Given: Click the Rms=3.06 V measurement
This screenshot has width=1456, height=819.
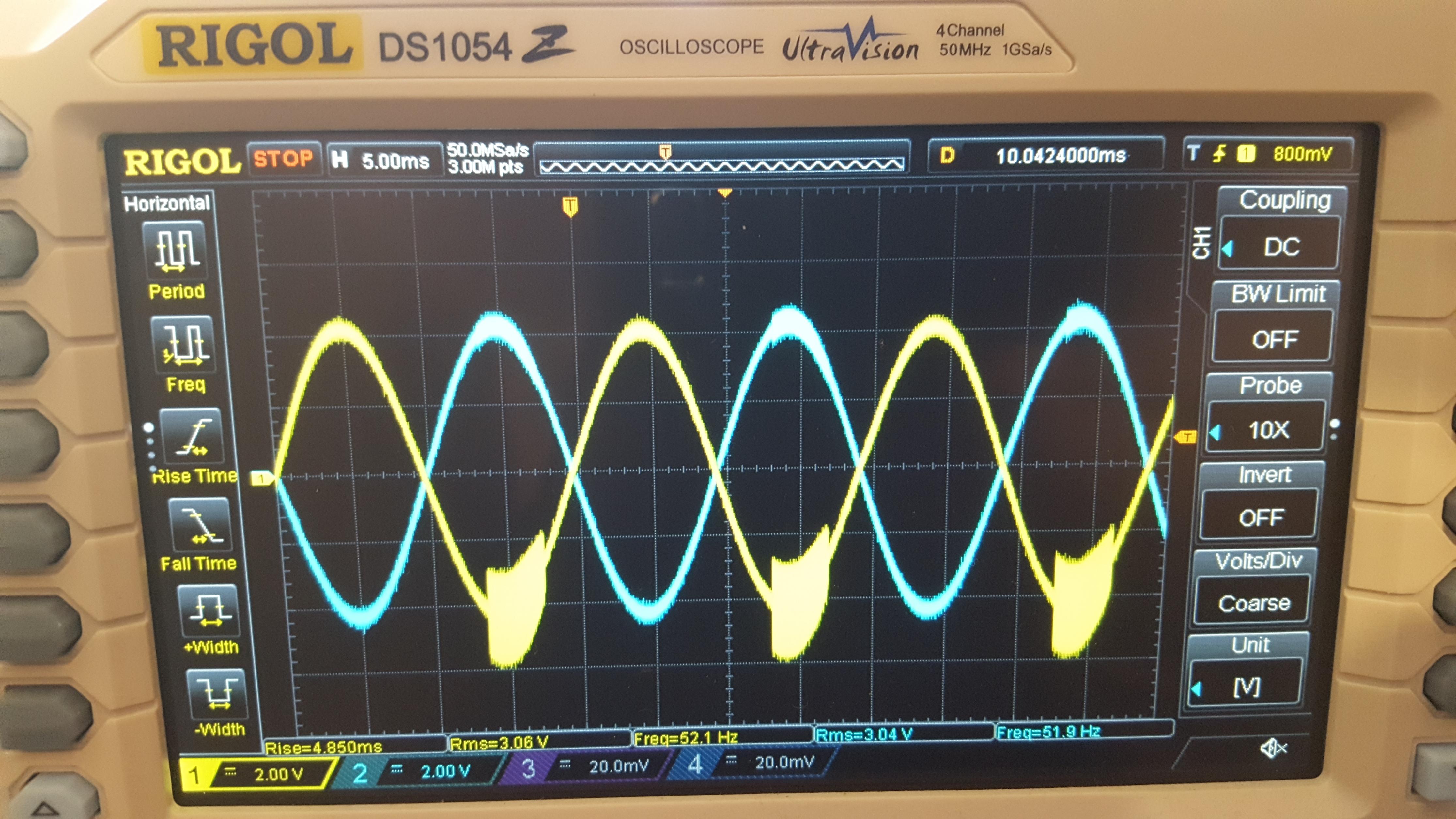Looking at the screenshot, I should (499, 743).
